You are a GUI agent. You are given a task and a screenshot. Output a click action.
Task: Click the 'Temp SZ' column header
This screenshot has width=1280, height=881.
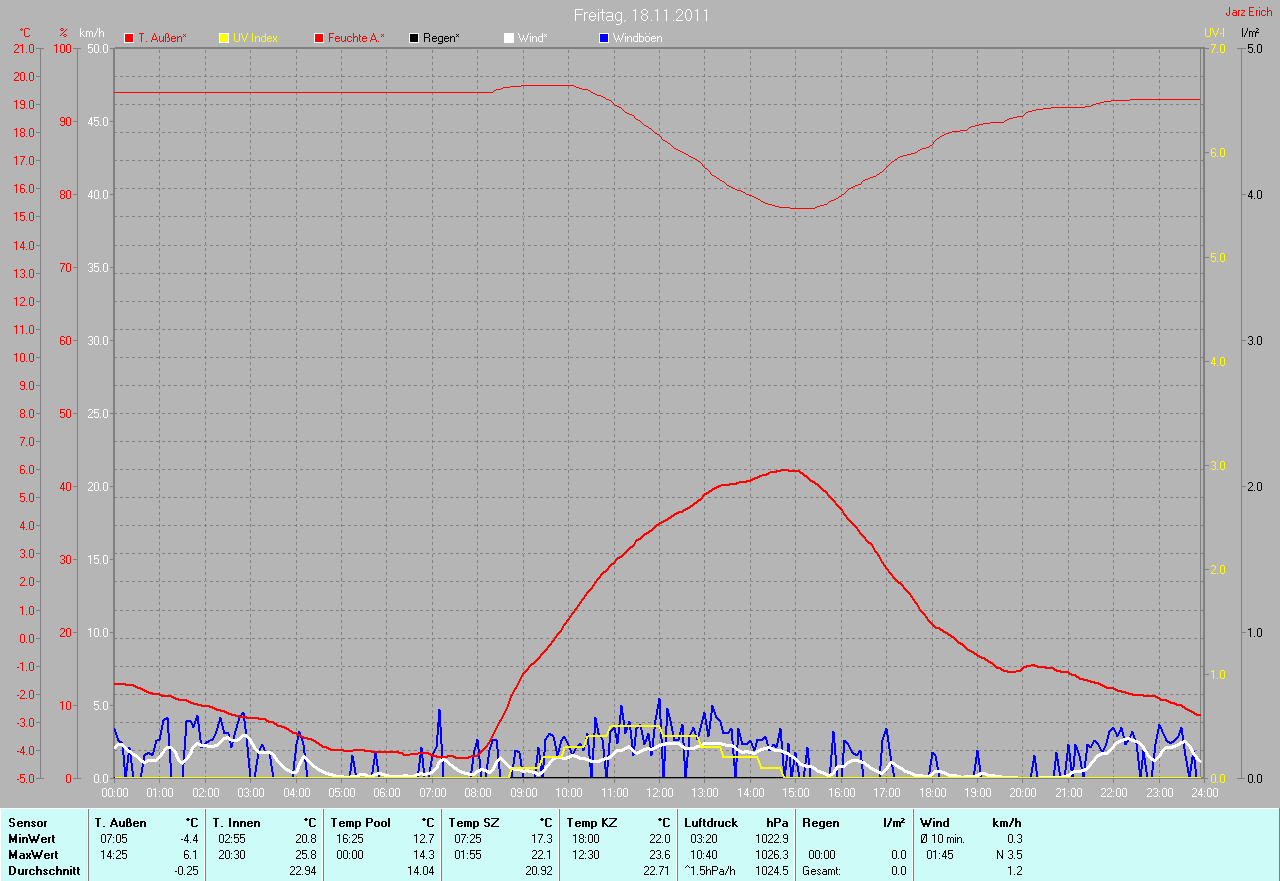(x=473, y=823)
